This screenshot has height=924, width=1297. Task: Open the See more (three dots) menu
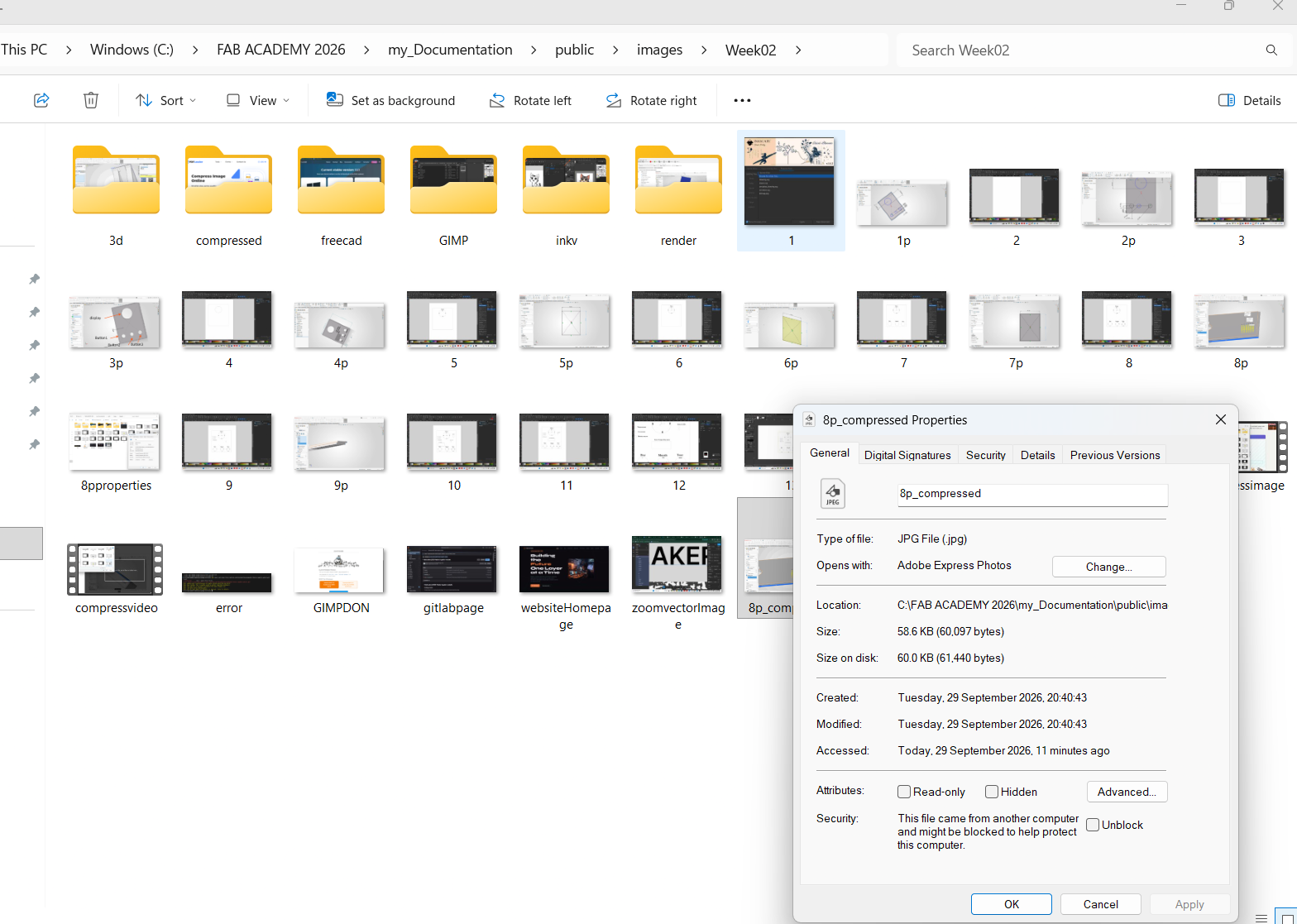coord(742,100)
